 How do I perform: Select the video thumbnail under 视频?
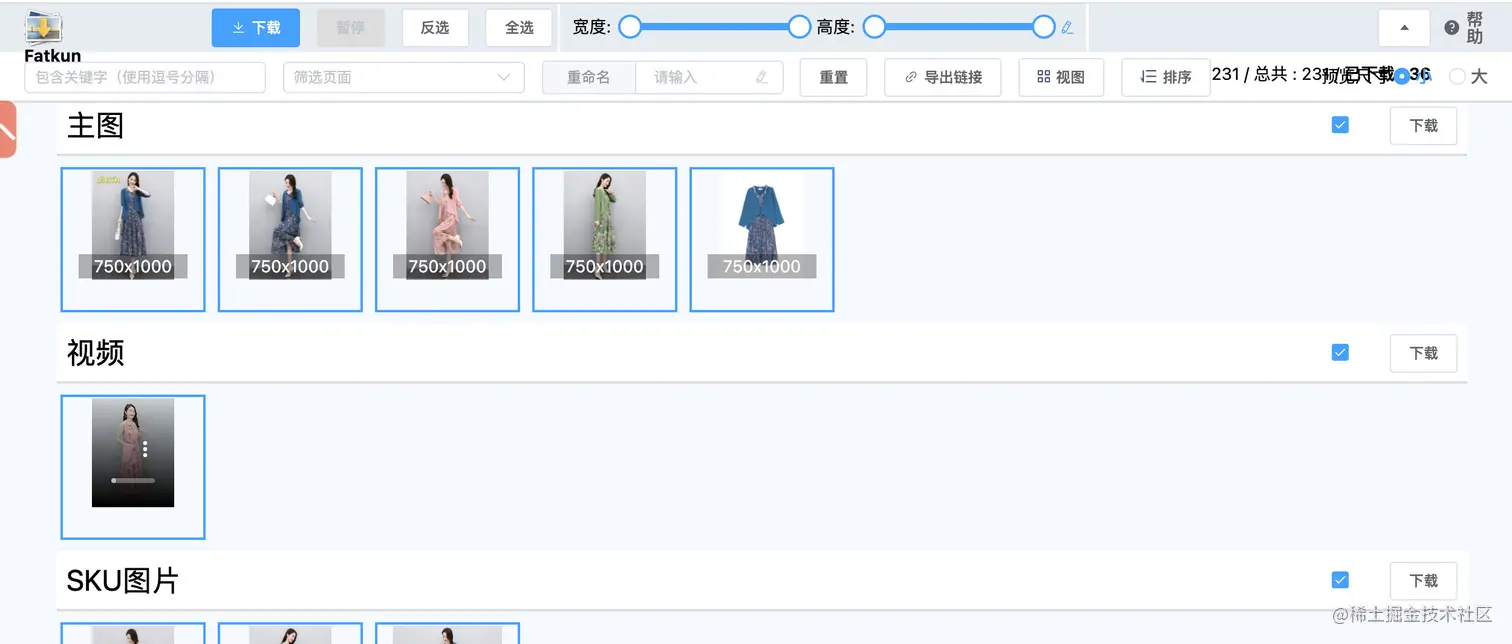[133, 467]
